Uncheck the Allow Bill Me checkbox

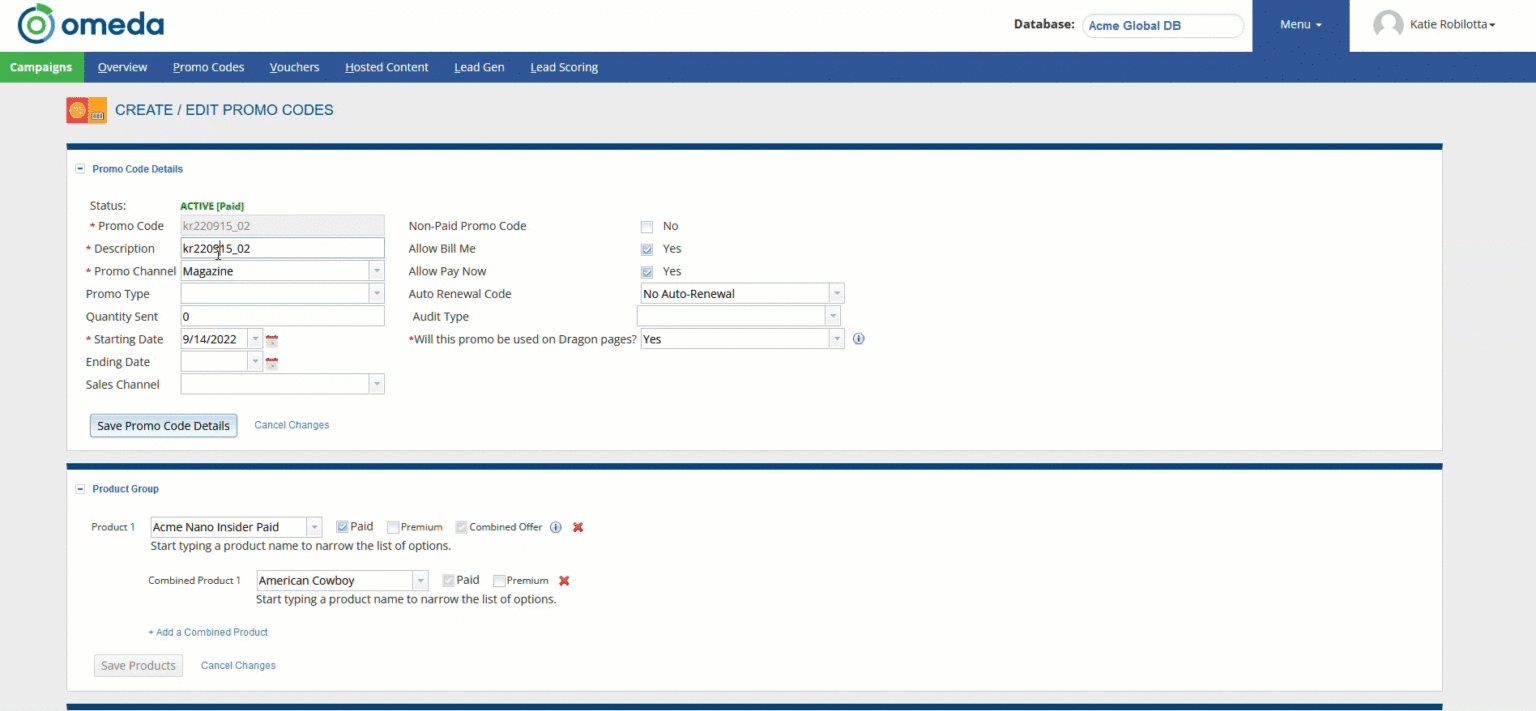[x=647, y=249]
